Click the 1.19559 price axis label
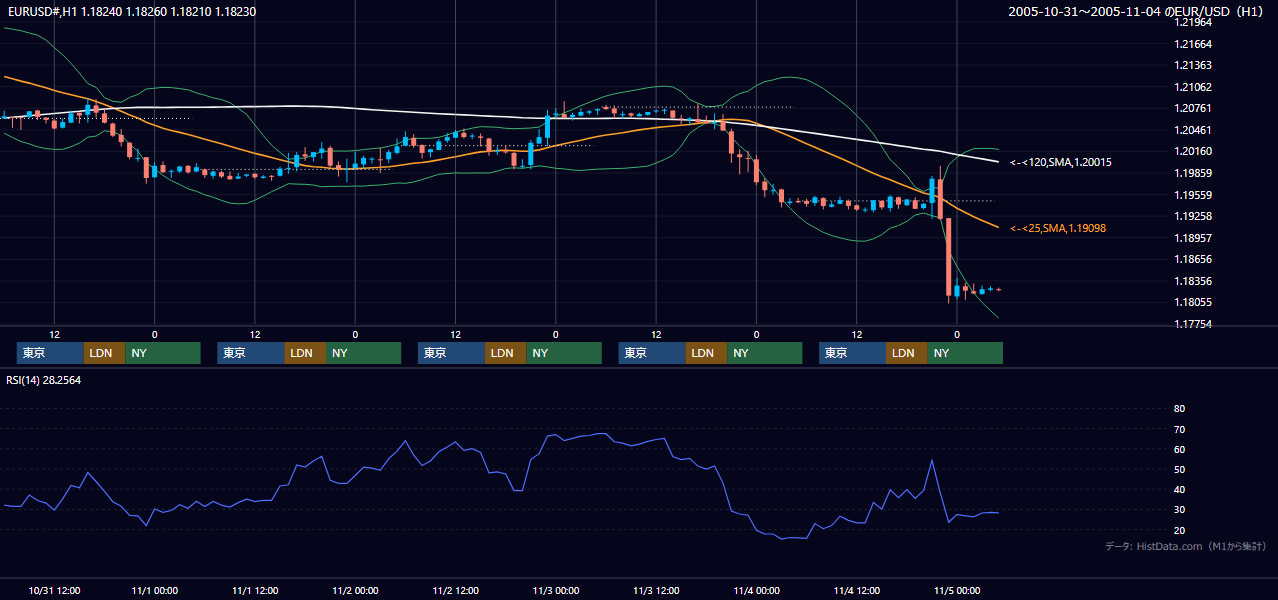 click(x=1193, y=195)
